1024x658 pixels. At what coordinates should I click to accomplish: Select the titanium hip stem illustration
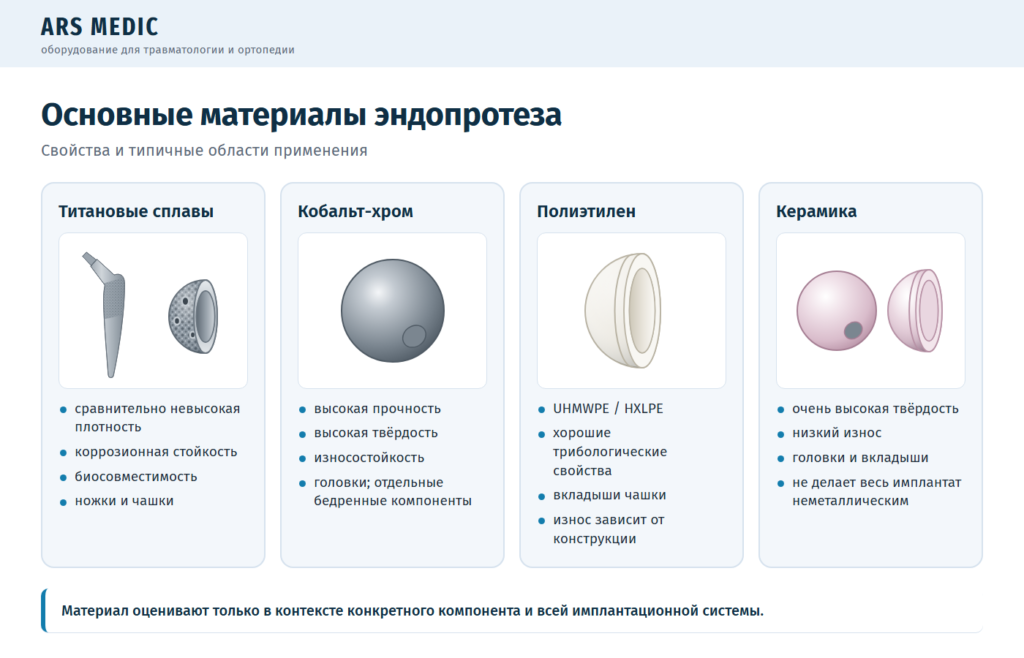[104, 315]
